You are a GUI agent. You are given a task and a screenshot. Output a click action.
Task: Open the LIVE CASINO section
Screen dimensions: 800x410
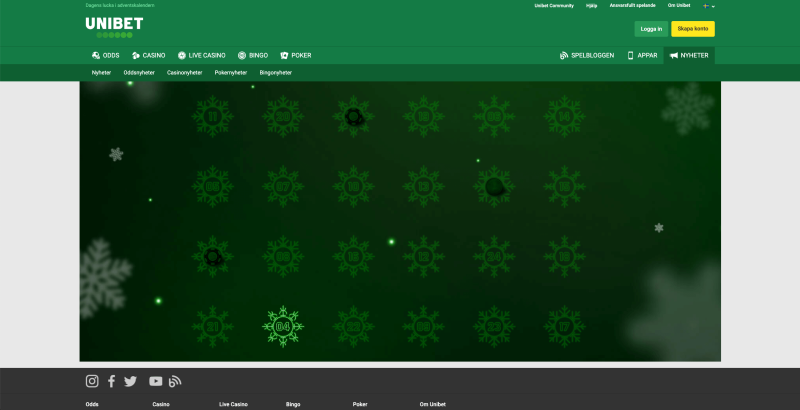click(202, 55)
